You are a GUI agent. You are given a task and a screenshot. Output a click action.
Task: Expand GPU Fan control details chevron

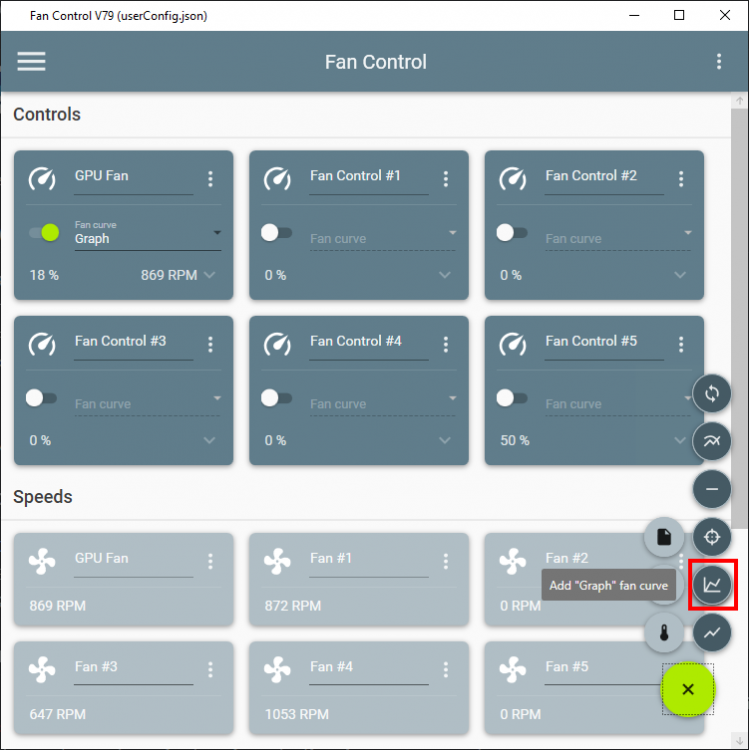(x=209, y=275)
